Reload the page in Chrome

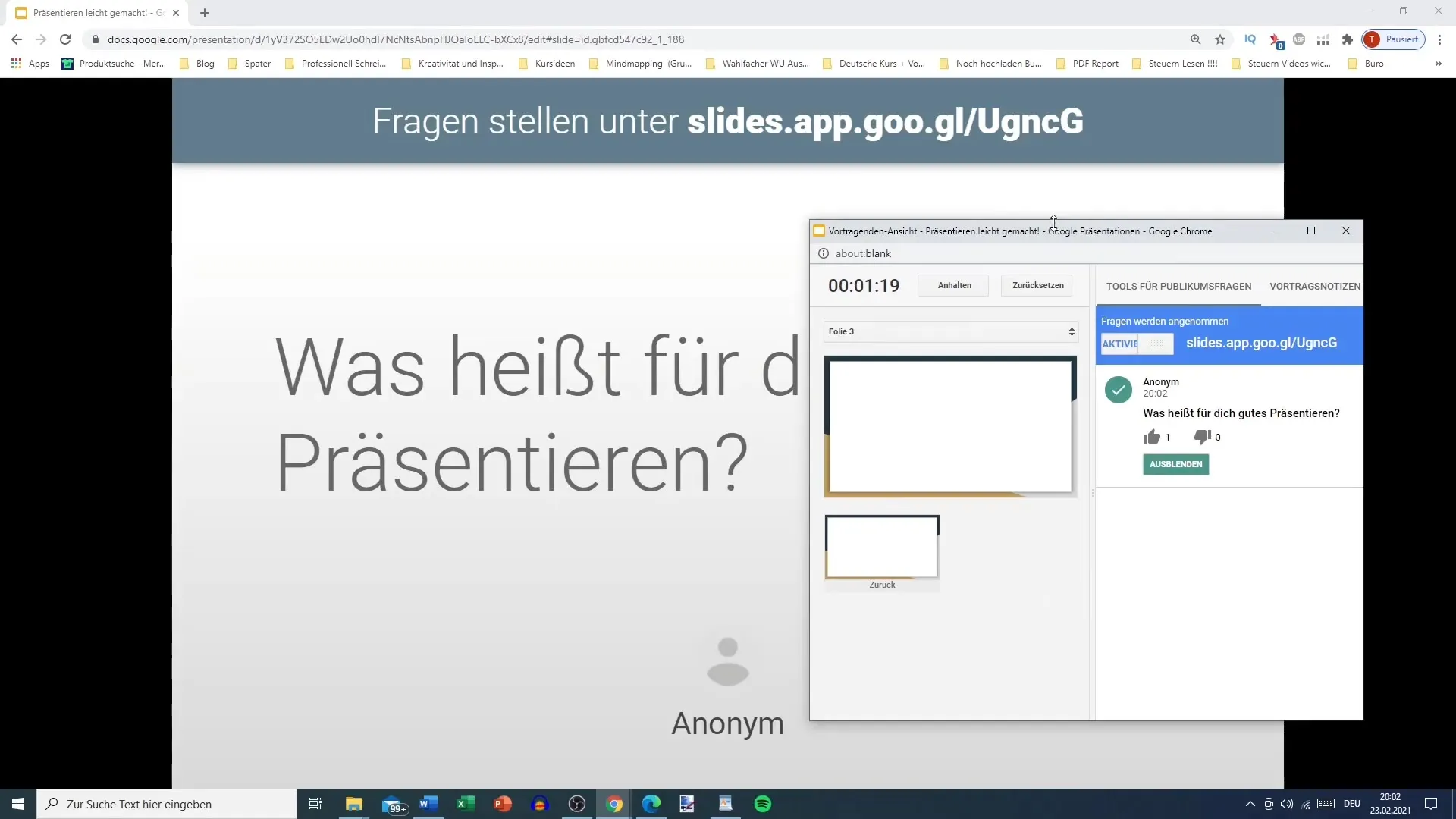(x=65, y=39)
